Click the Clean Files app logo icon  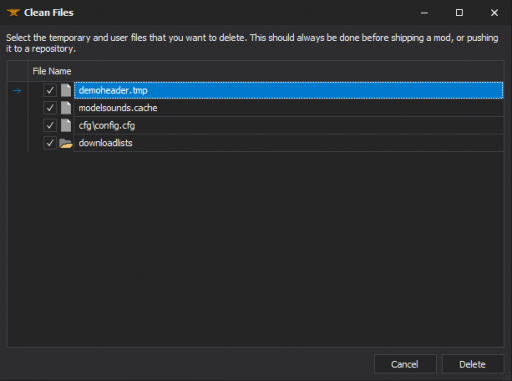13,13
